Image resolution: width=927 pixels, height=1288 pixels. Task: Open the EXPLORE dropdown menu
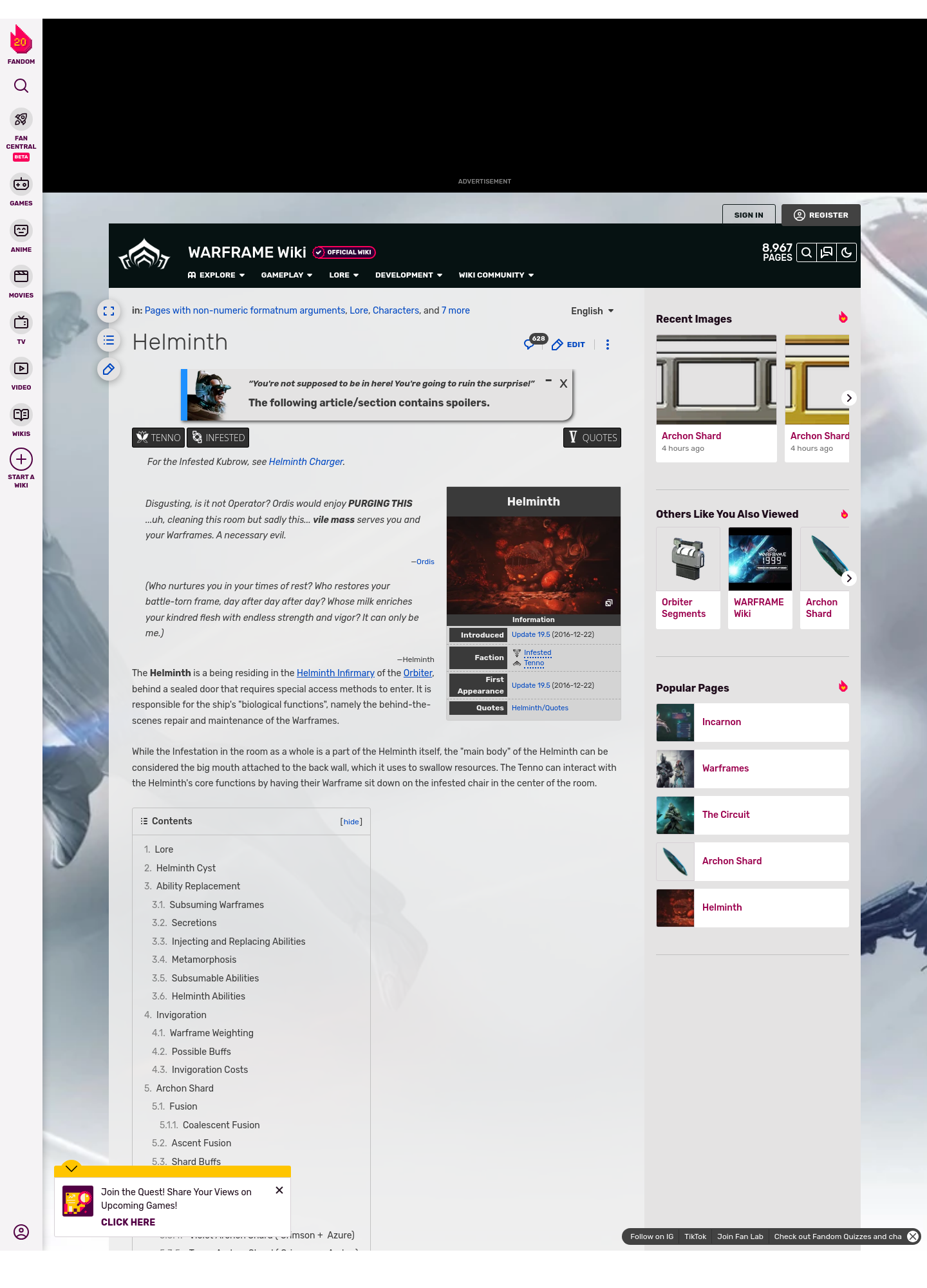216,275
